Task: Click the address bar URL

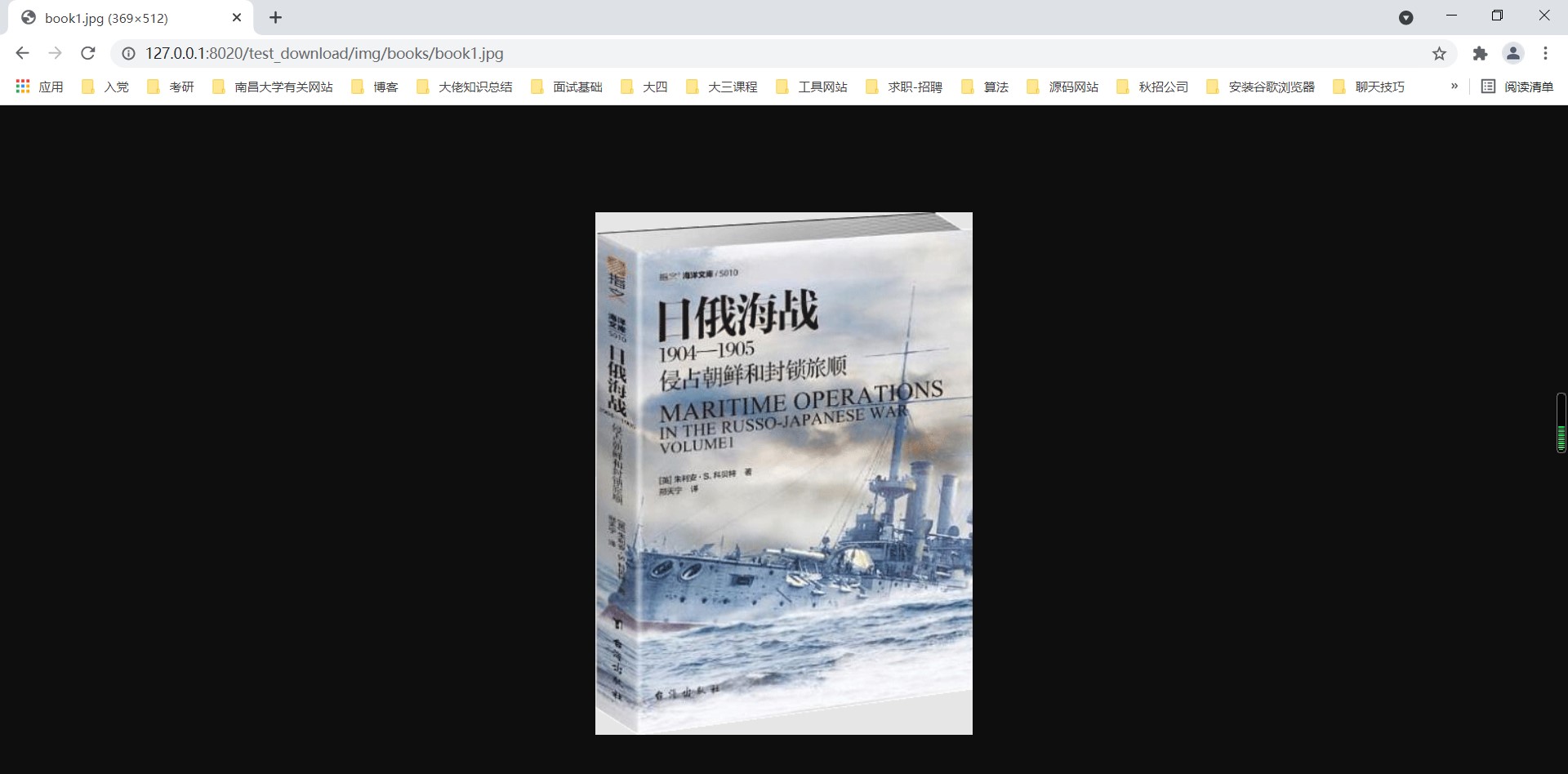Action: 324,53
